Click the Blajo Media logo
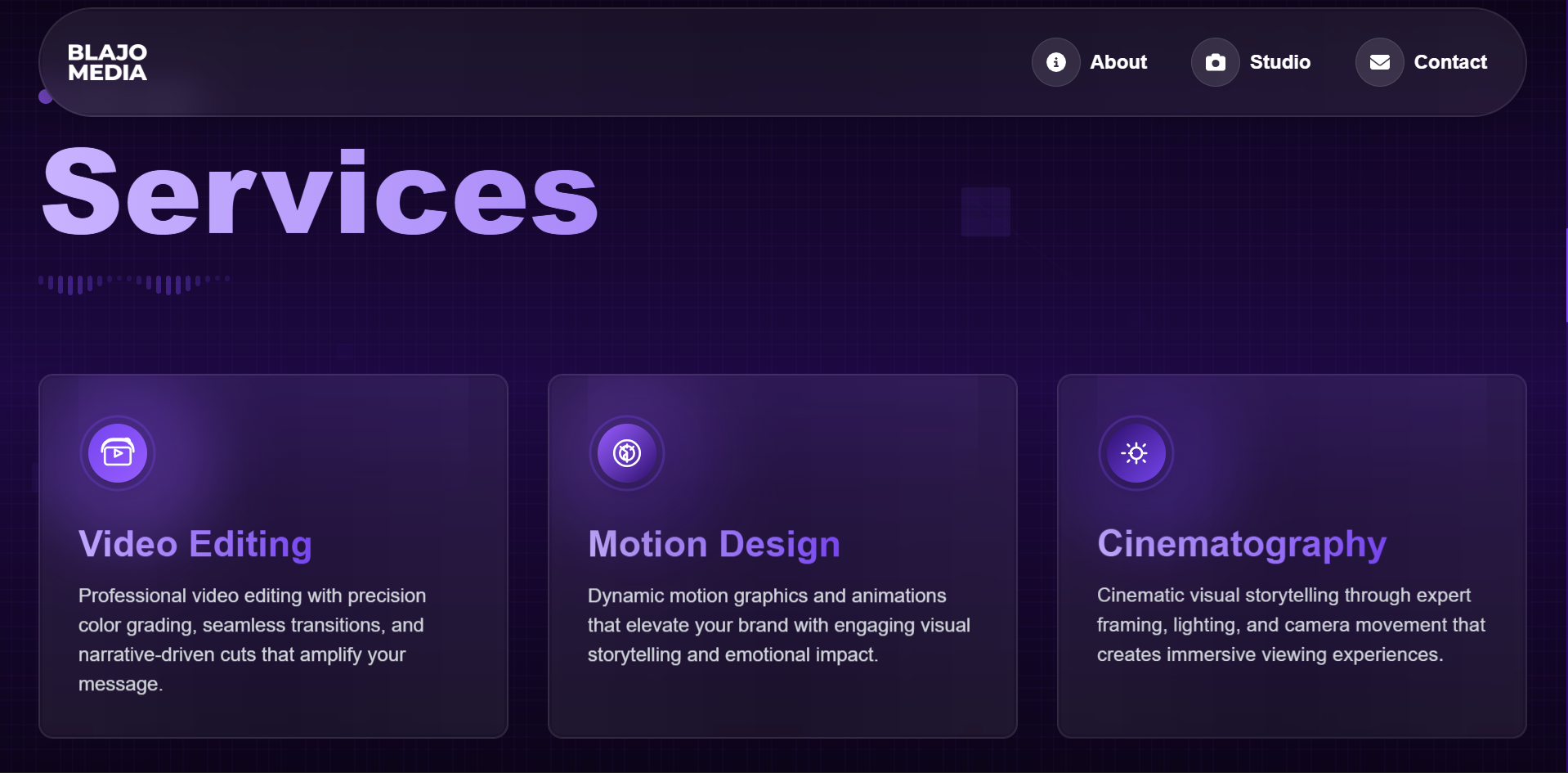 pos(107,62)
